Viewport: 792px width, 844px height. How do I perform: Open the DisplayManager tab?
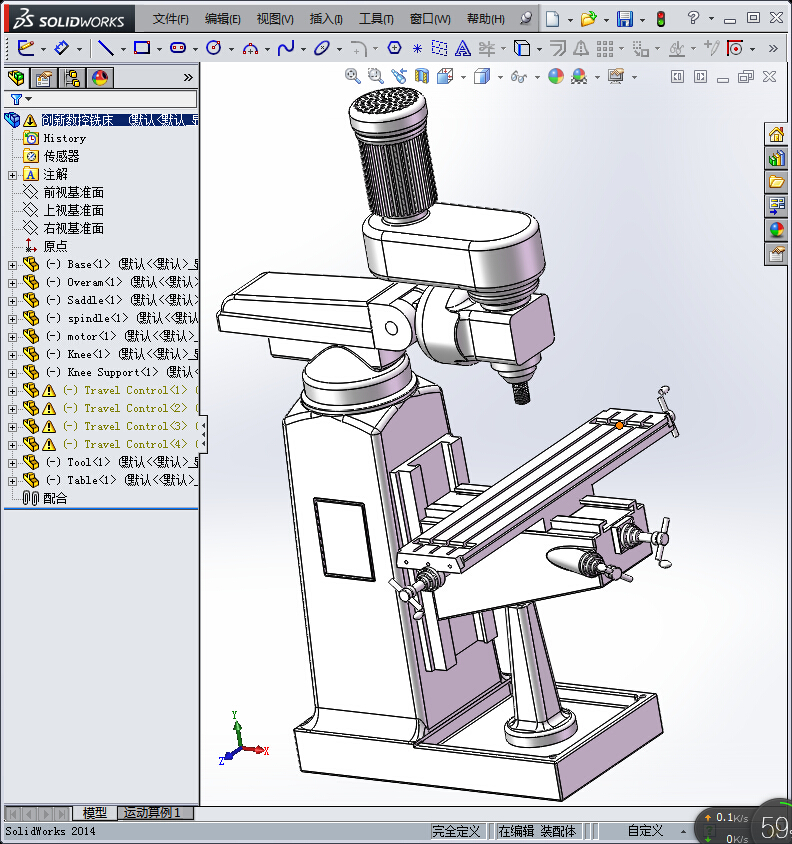[100, 78]
